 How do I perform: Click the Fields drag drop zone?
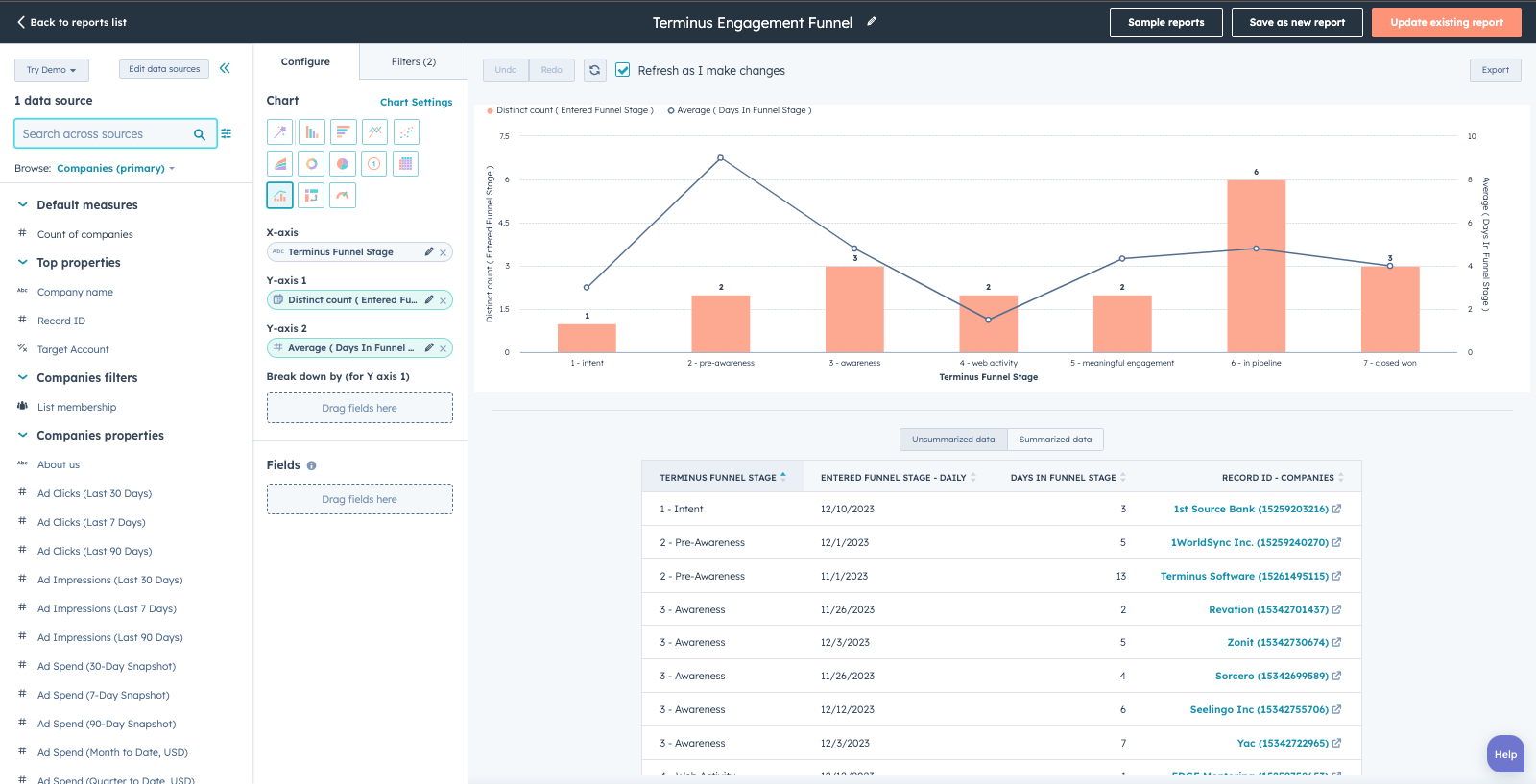point(360,499)
